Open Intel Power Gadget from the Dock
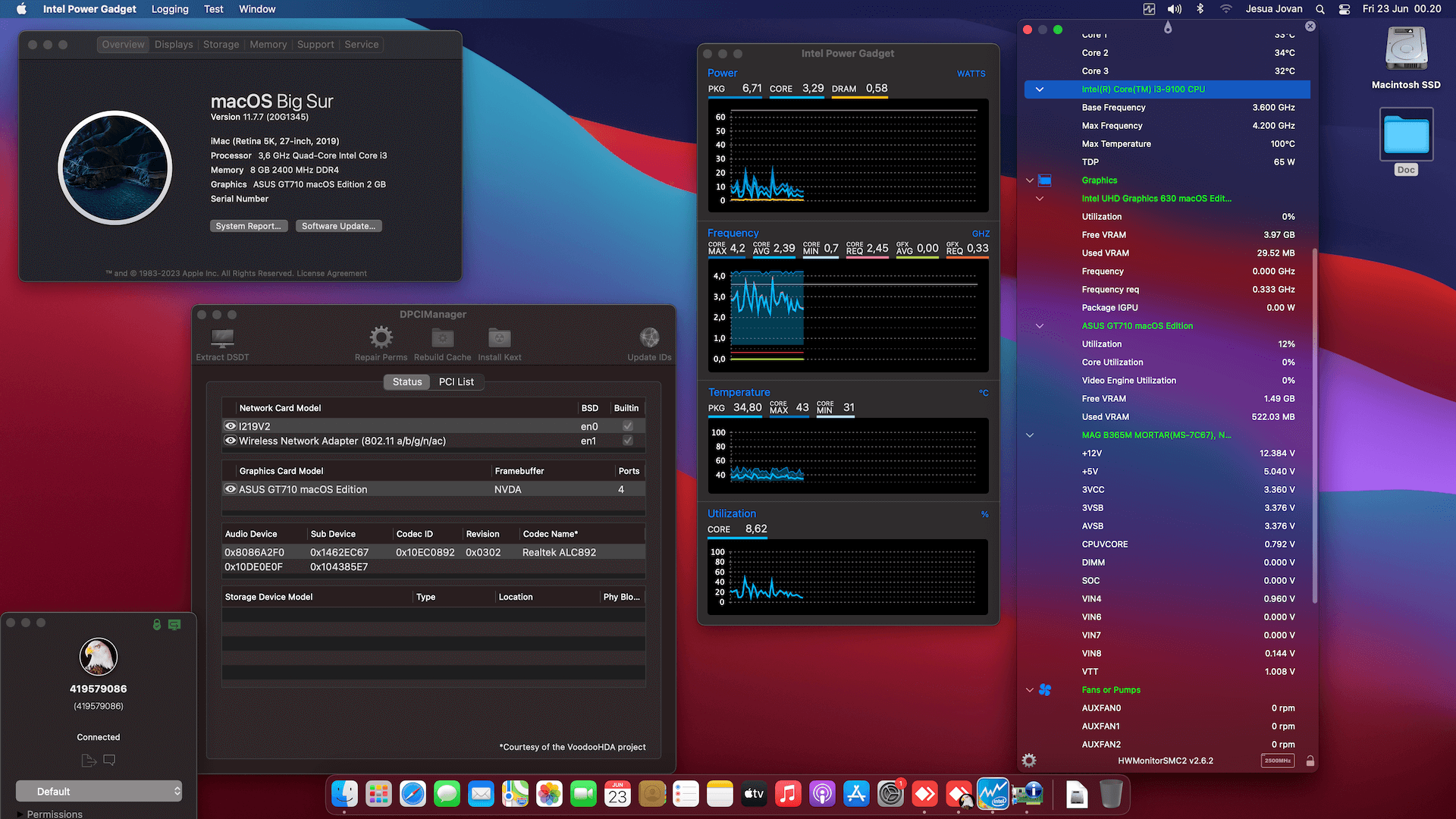 pyautogui.click(x=993, y=794)
